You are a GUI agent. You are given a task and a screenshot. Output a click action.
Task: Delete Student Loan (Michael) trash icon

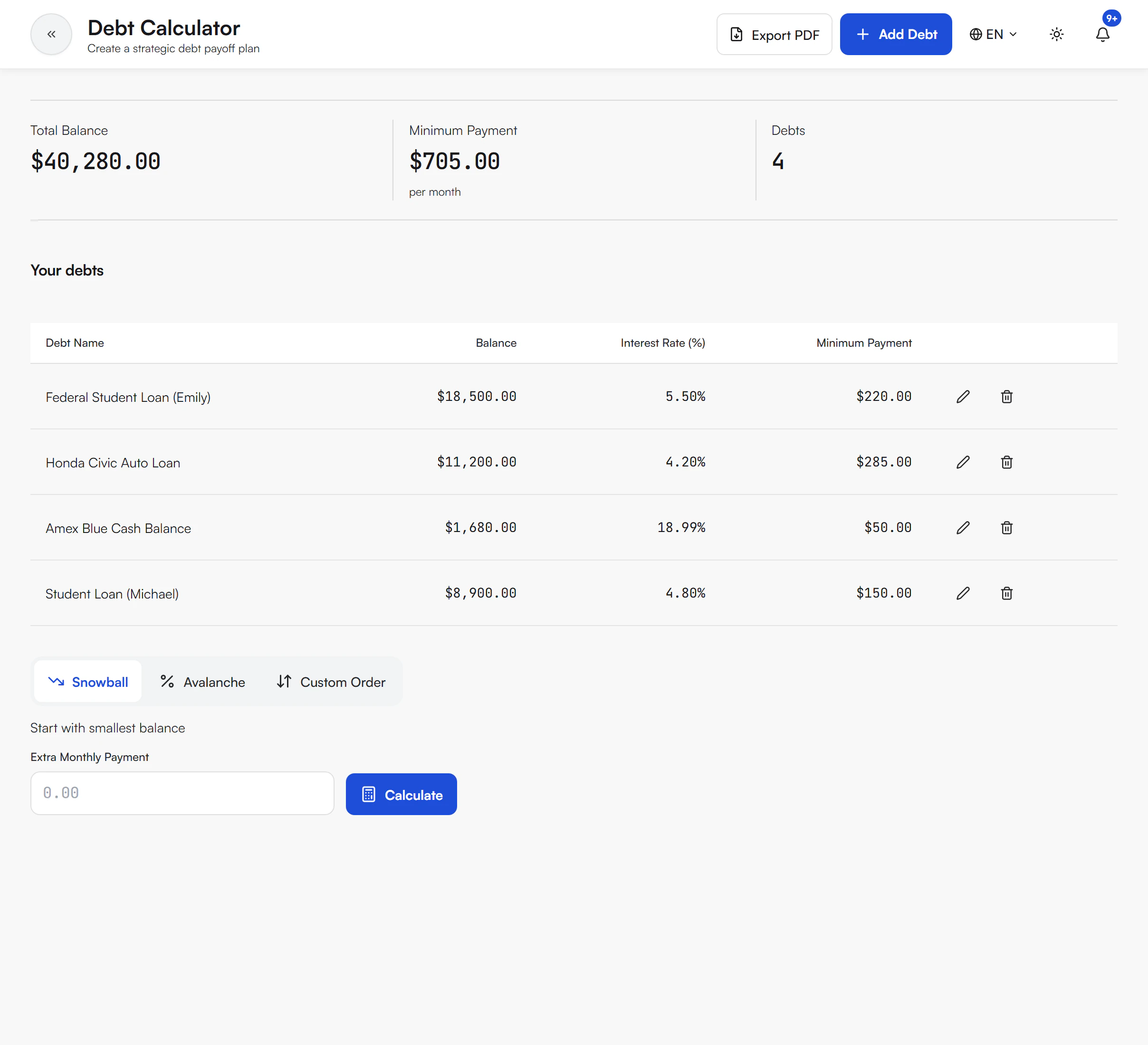point(1006,593)
